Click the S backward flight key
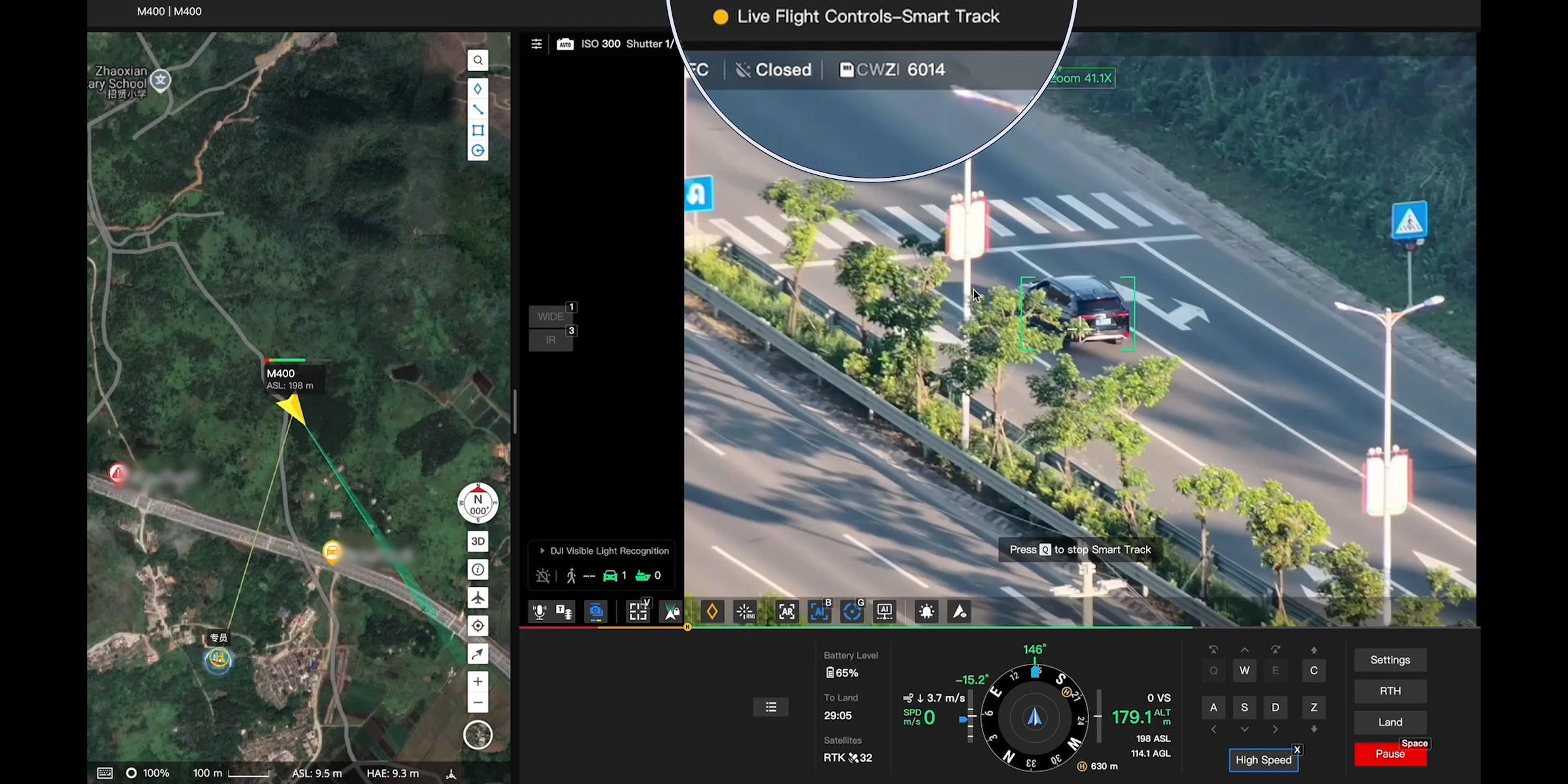This screenshot has height=784, width=1568. (x=1245, y=708)
